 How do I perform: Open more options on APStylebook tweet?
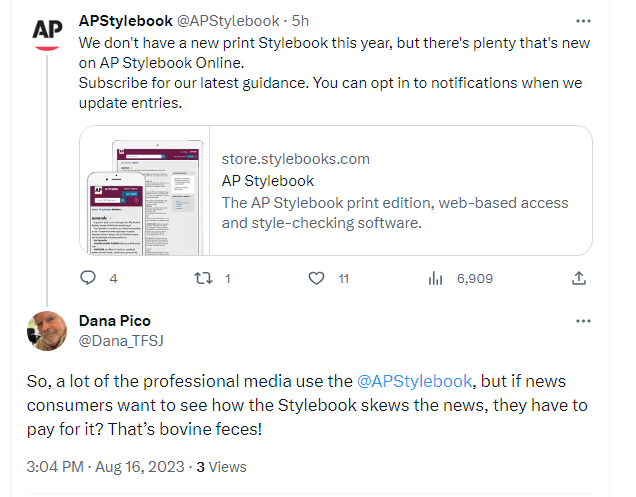point(584,20)
